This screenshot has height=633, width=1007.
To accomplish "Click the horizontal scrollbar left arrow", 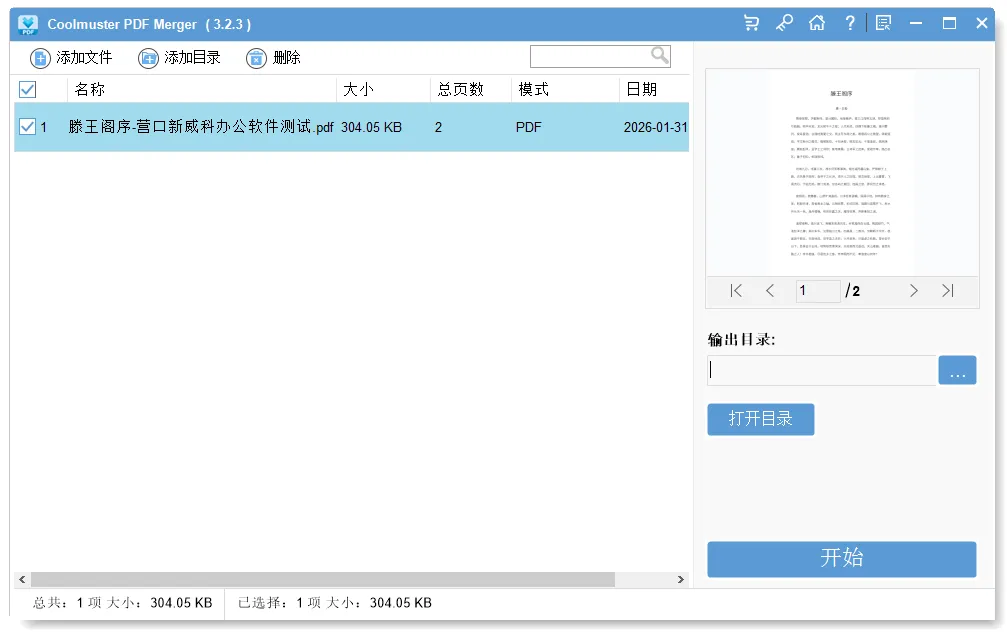I will pyautogui.click(x=22, y=580).
